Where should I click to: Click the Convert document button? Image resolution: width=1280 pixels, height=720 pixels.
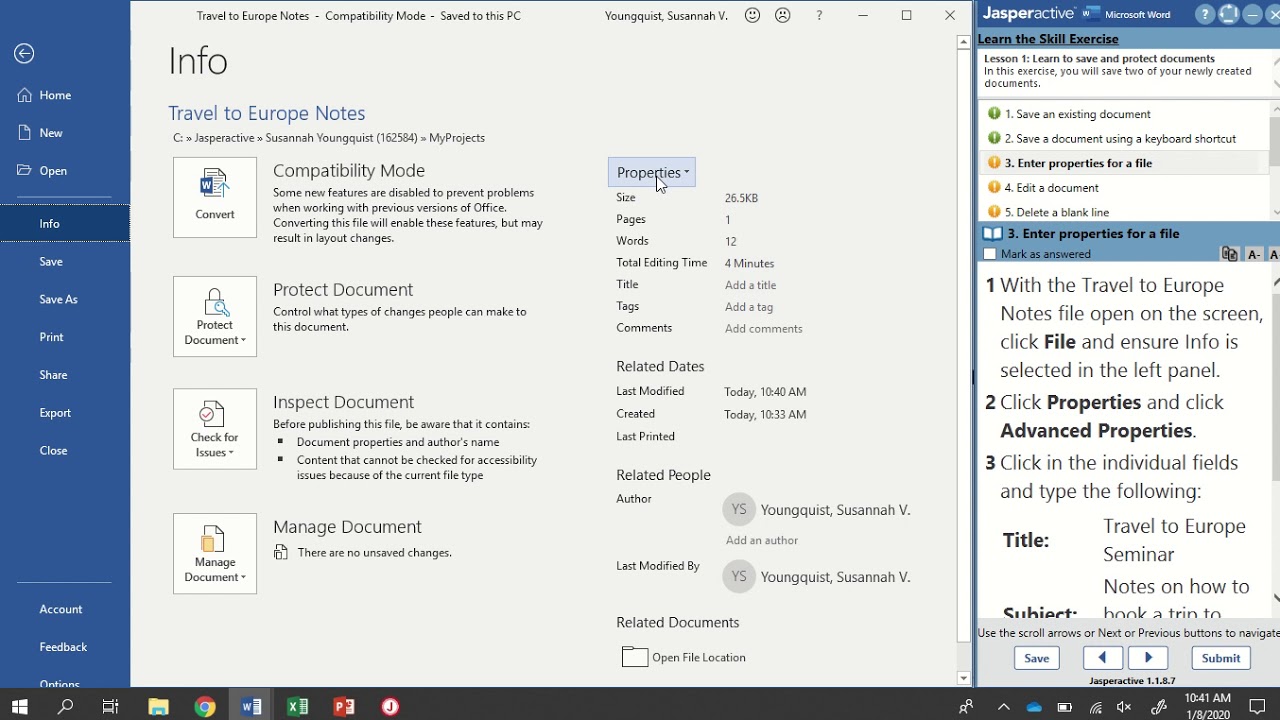point(215,197)
